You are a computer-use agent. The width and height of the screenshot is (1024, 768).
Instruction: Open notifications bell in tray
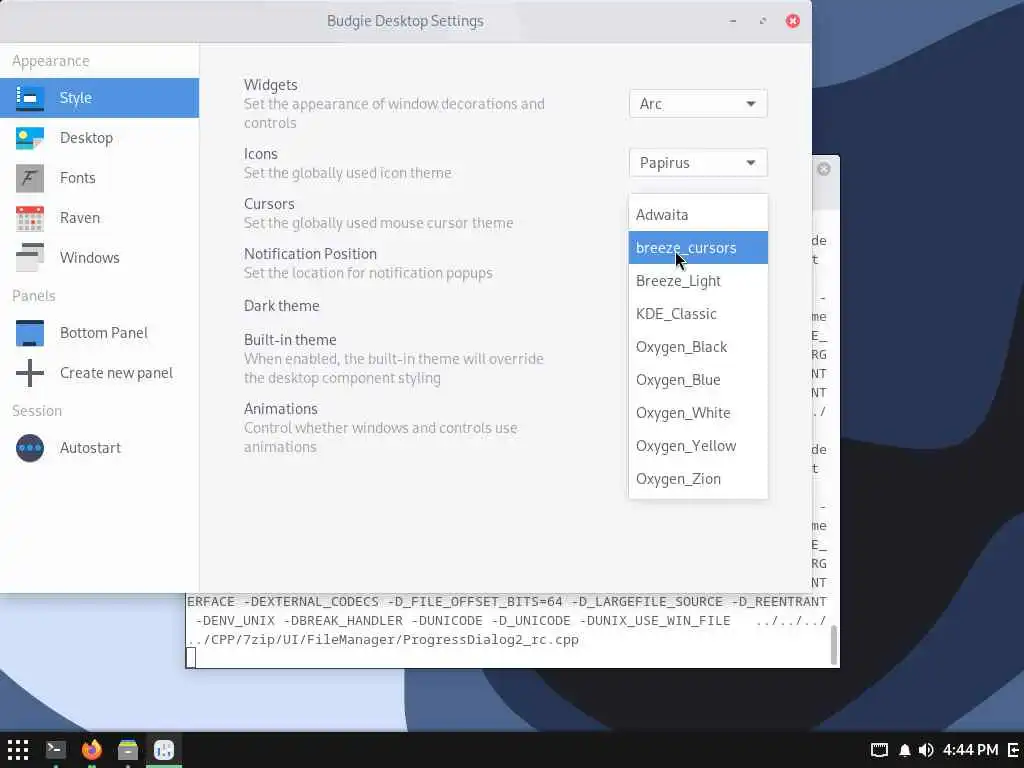point(904,750)
